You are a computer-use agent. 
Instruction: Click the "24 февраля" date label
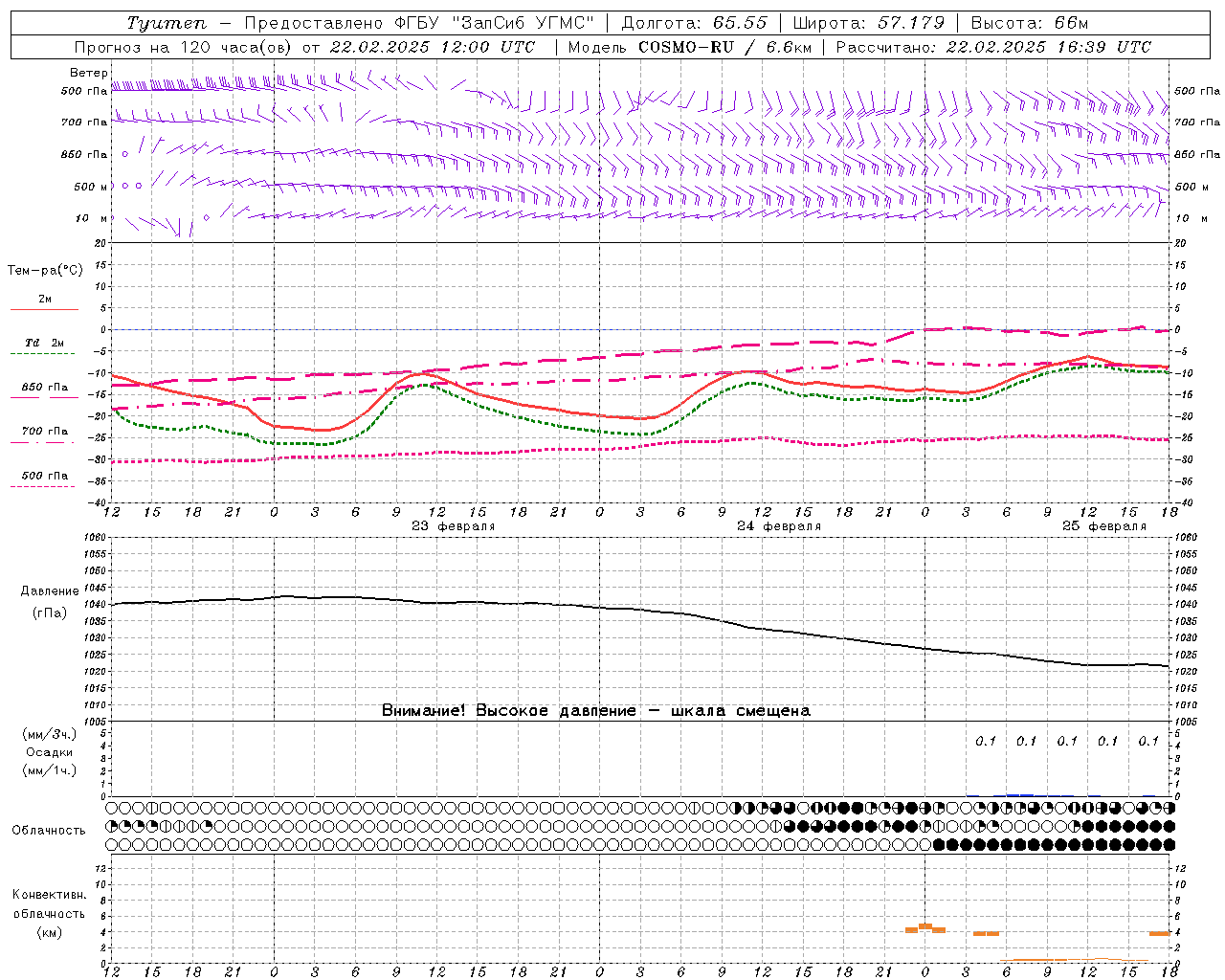point(779,526)
